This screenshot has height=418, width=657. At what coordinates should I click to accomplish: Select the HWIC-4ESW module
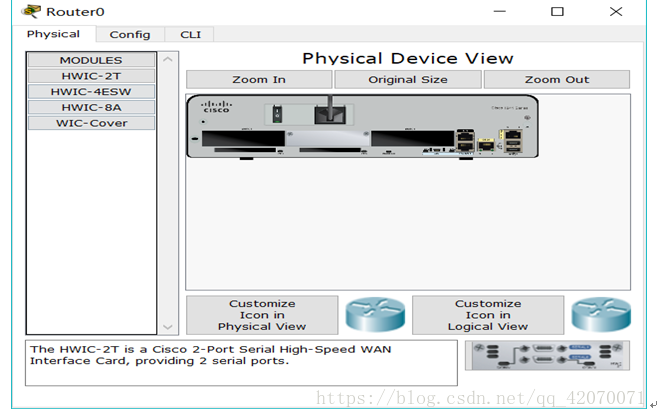coord(91,92)
